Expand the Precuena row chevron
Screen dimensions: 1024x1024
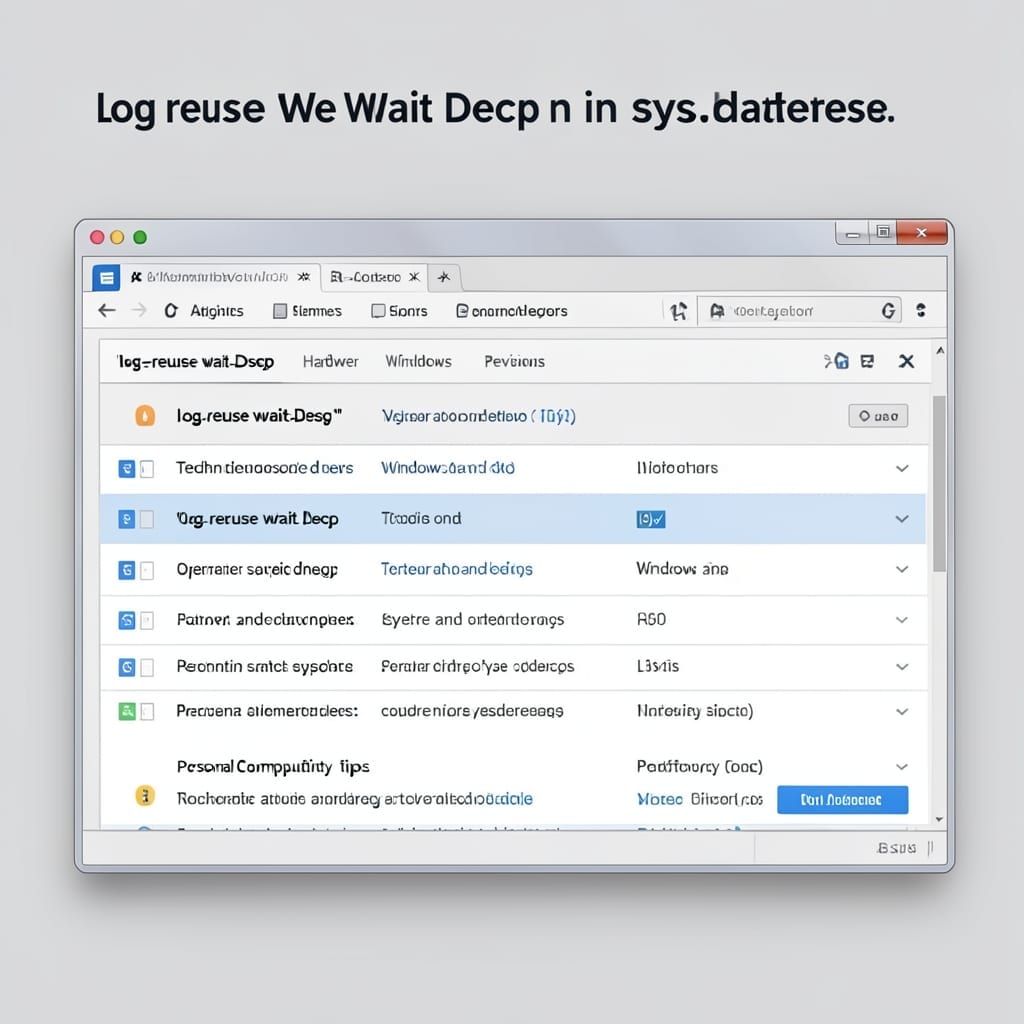coord(902,712)
